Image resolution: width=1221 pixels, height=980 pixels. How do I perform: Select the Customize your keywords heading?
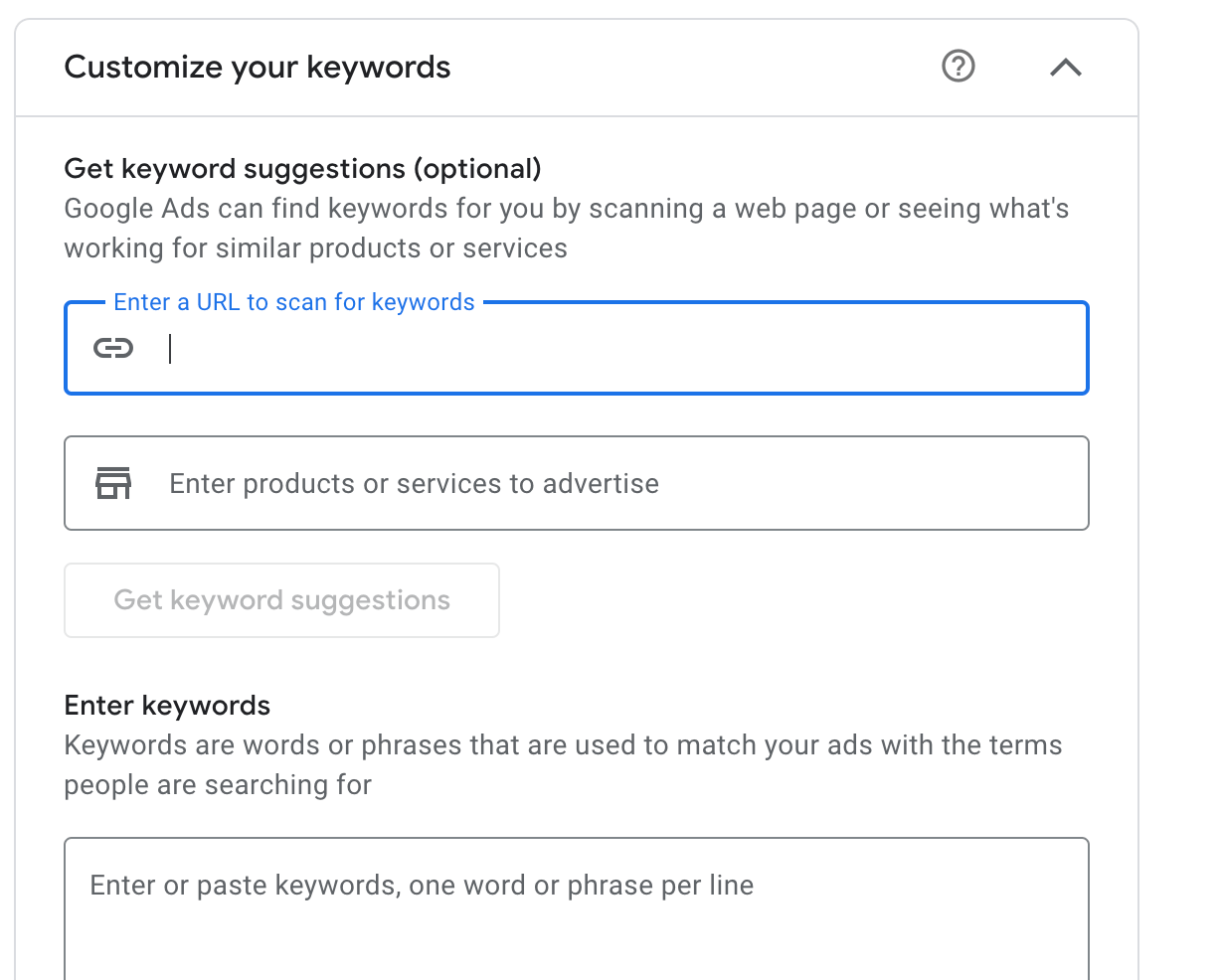[x=258, y=68]
